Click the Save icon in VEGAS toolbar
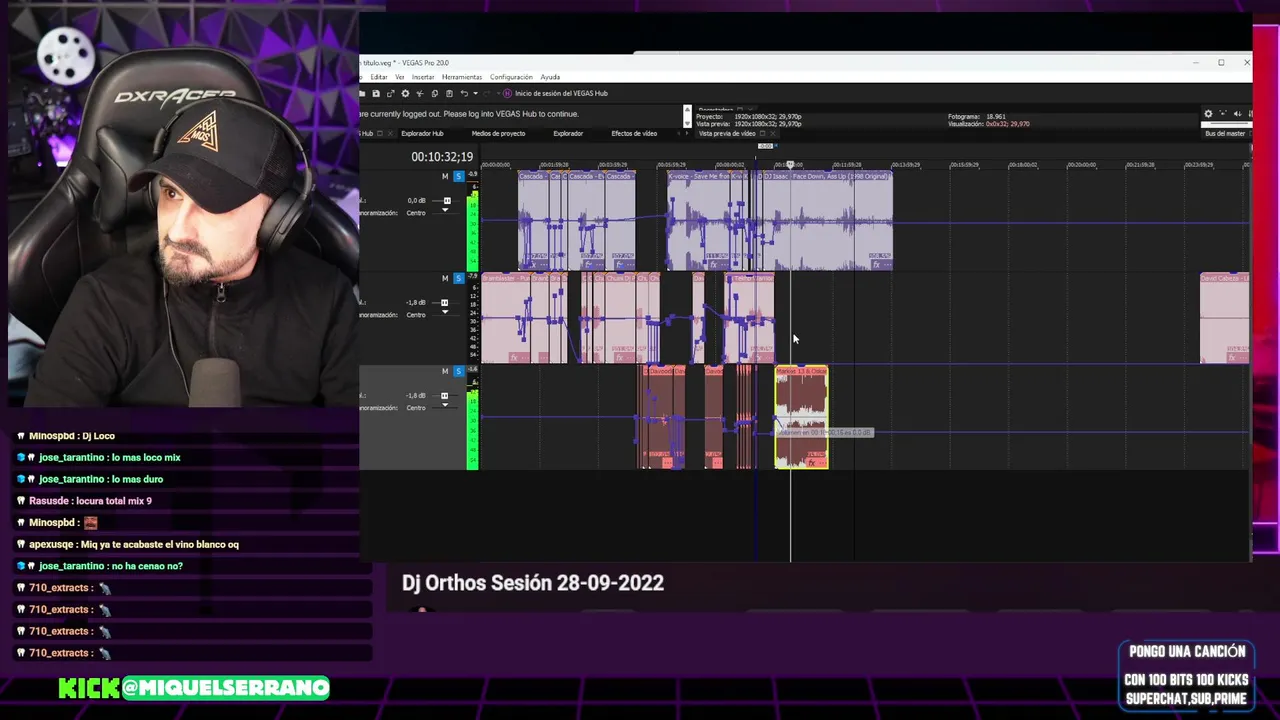The height and width of the screenshot is (720, 1280). click(x=376, y=93)
